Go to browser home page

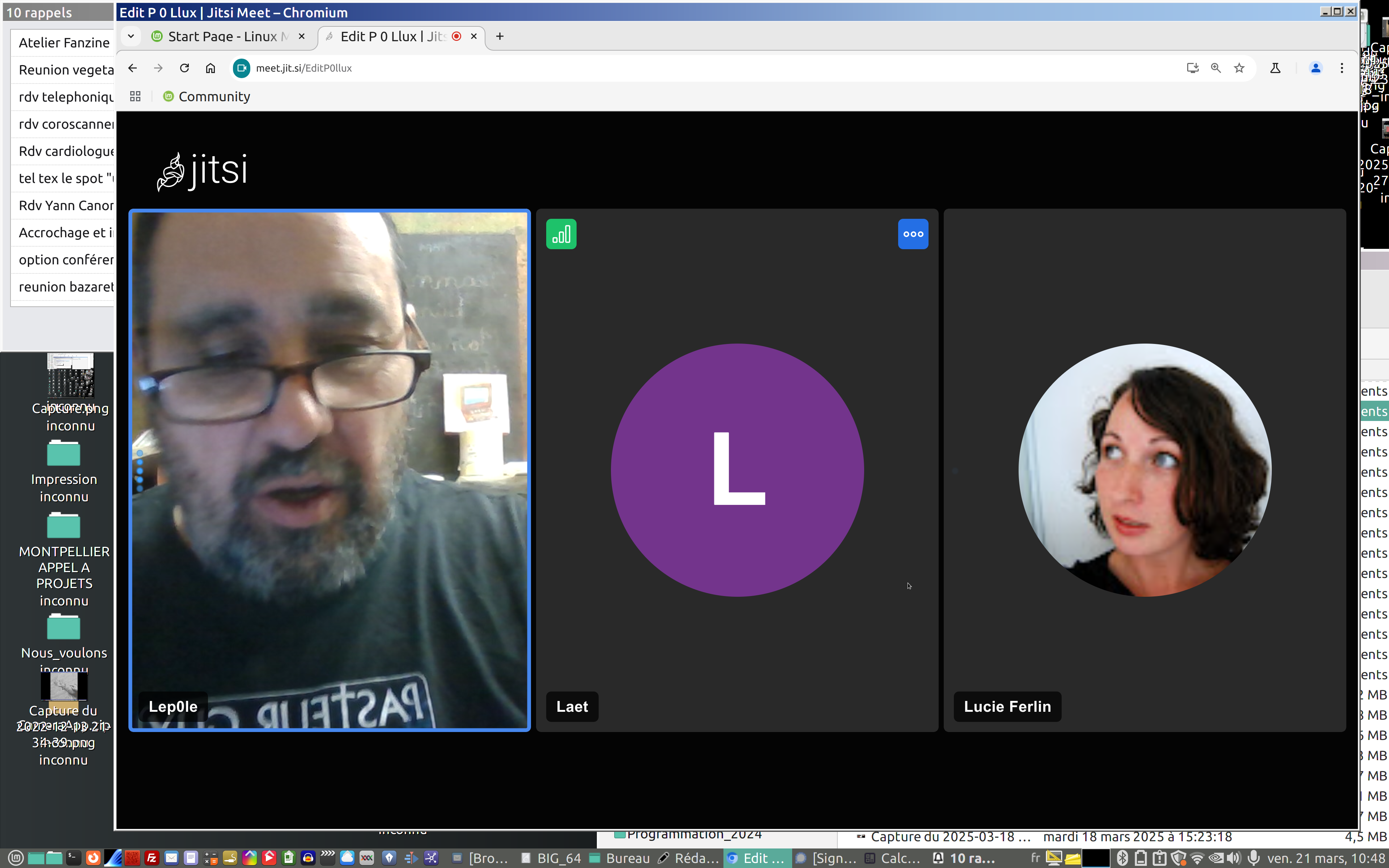211,68
